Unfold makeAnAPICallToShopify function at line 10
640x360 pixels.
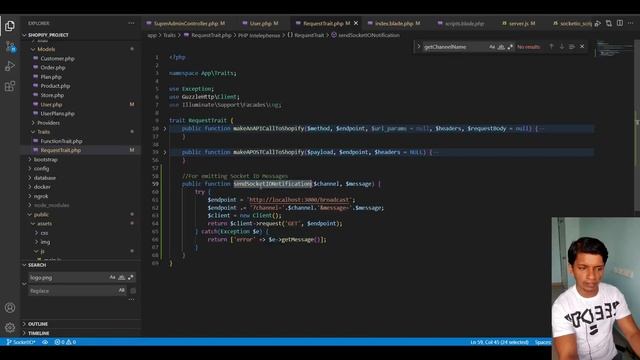point(165,129)
